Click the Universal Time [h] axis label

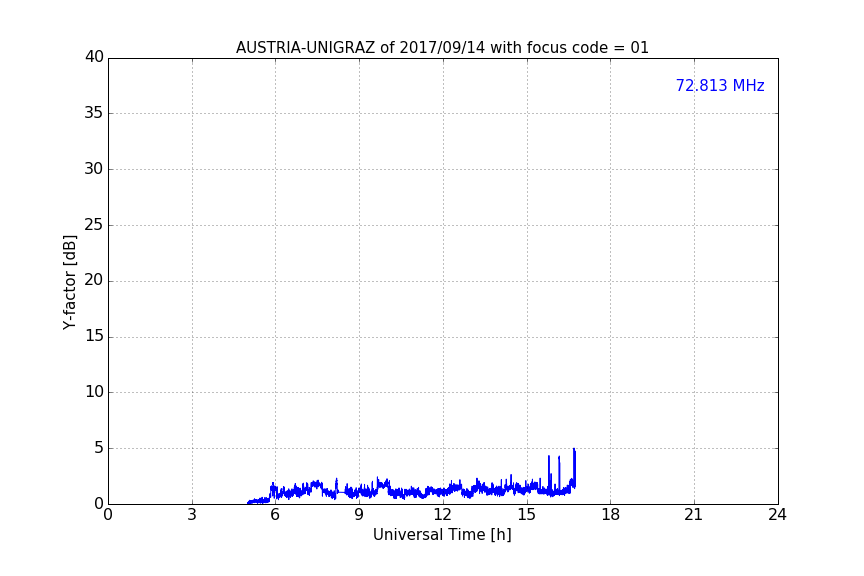point(442,534)
